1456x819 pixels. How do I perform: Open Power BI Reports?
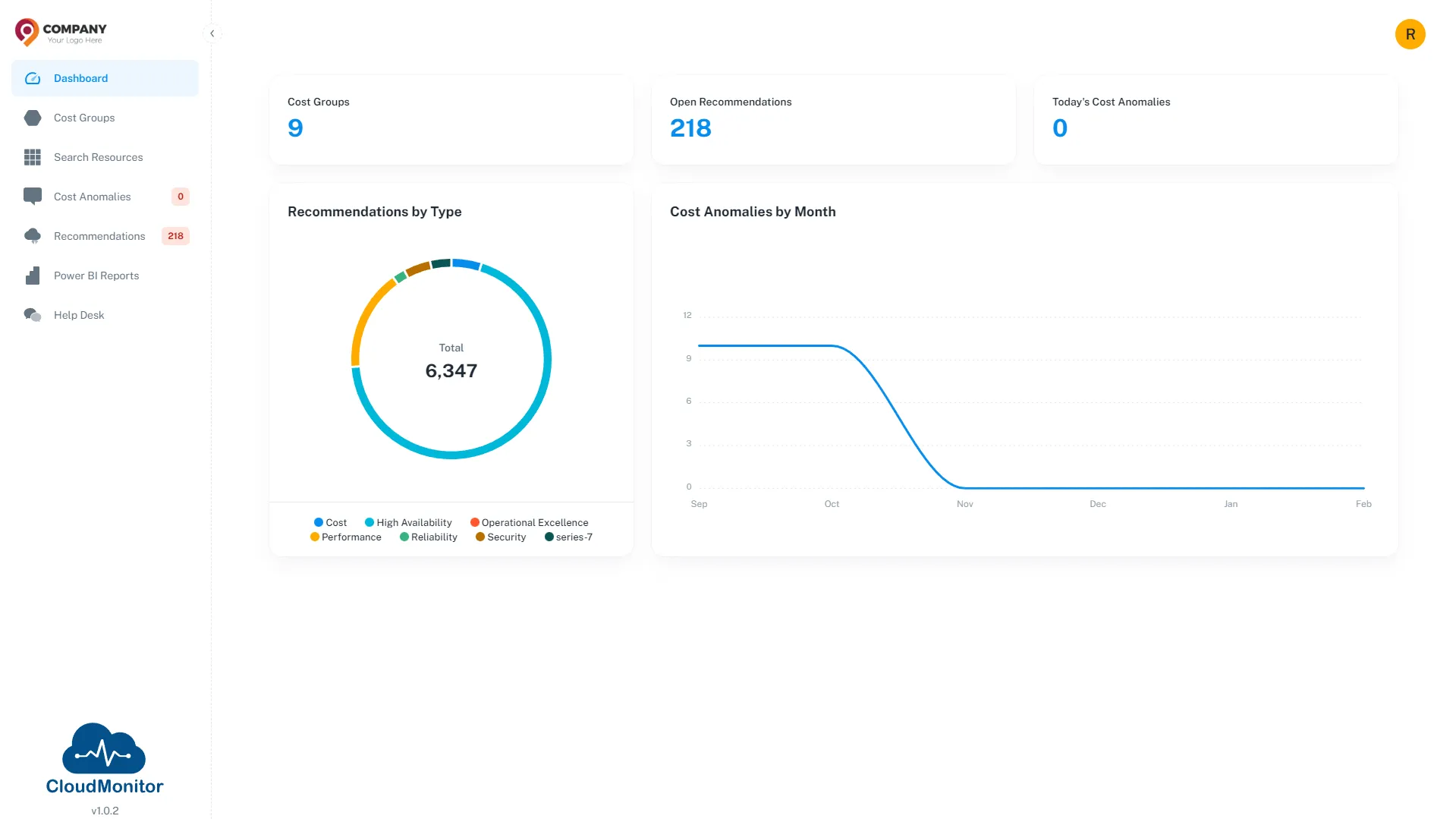(105, 276)
